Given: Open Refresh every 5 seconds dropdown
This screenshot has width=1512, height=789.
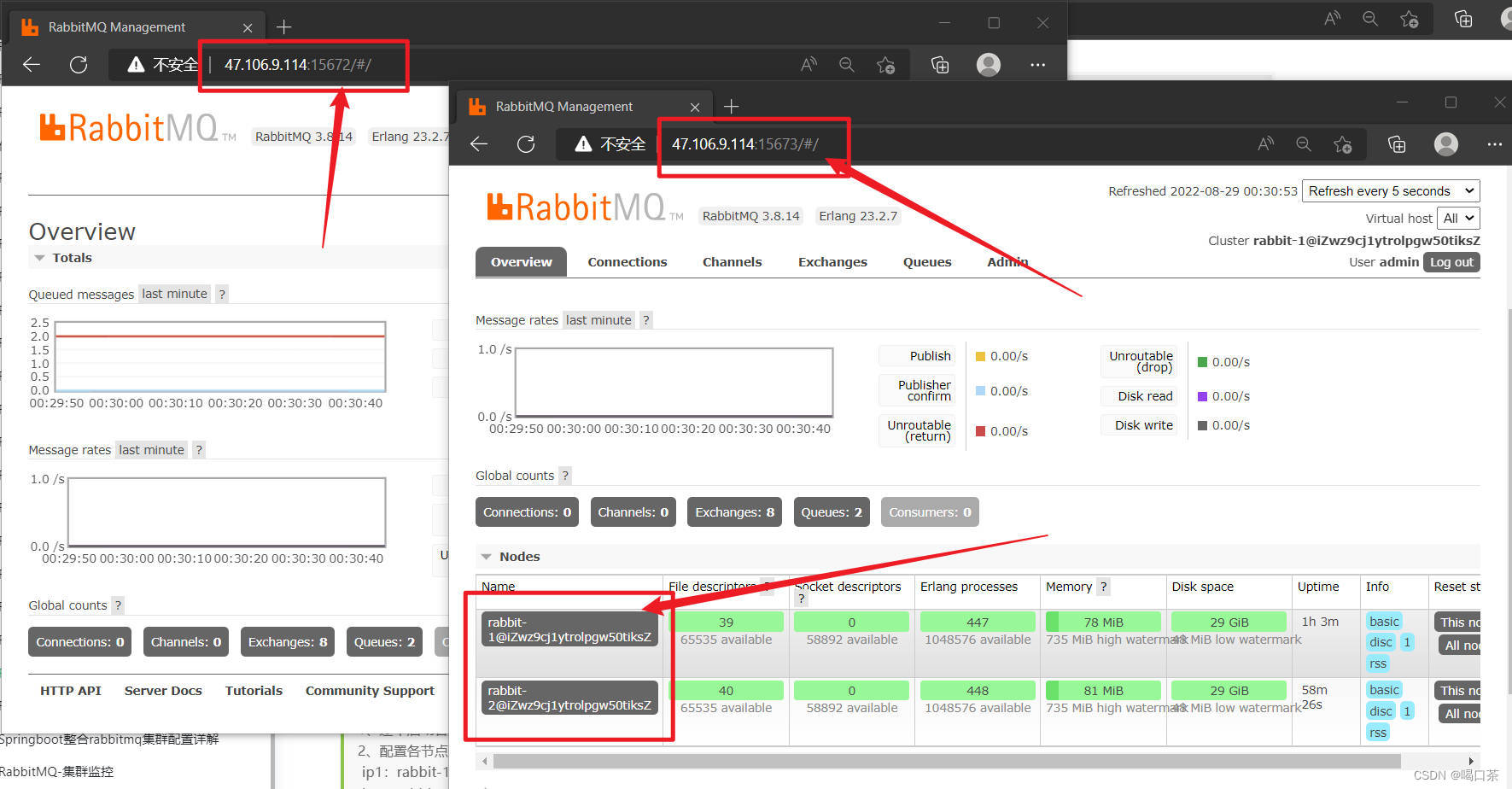Looking at the screenshot, I should [1391, 191].
